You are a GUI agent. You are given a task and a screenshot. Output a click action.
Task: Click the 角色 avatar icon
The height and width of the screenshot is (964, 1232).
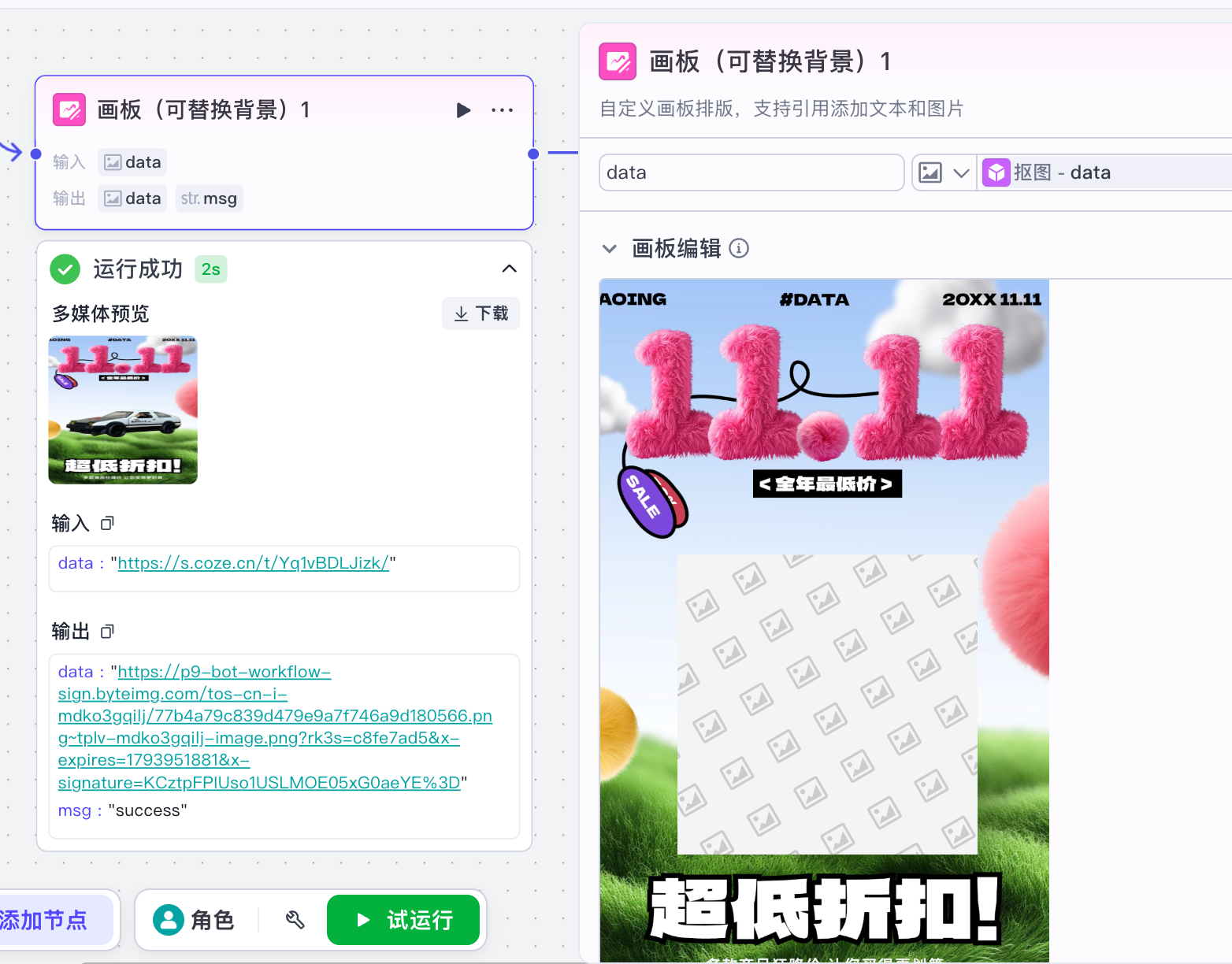[168, 919]
